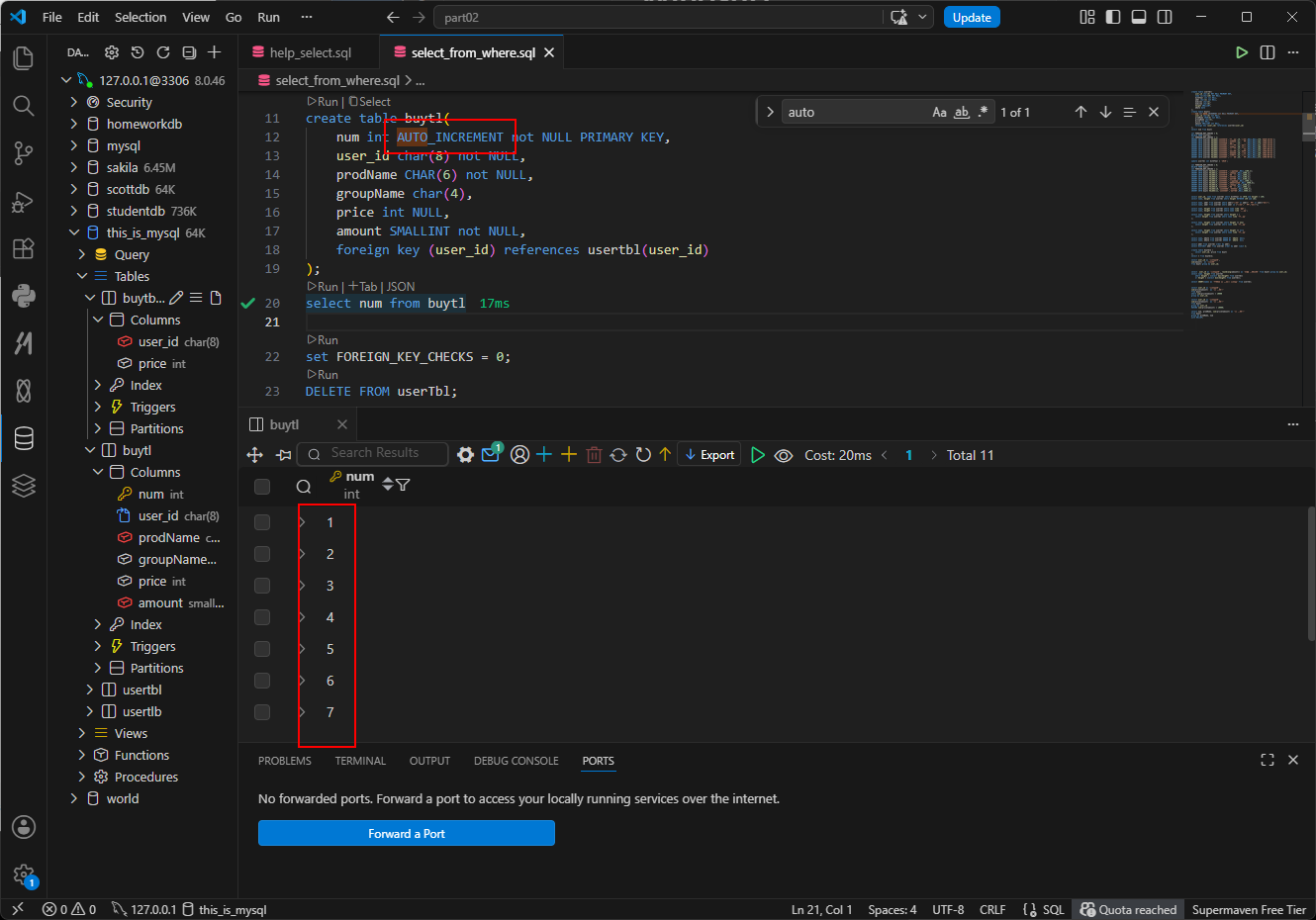Click the mail icon with badge 1
The height and width of the screenshot is (920, 1316).
coord(491,454)
